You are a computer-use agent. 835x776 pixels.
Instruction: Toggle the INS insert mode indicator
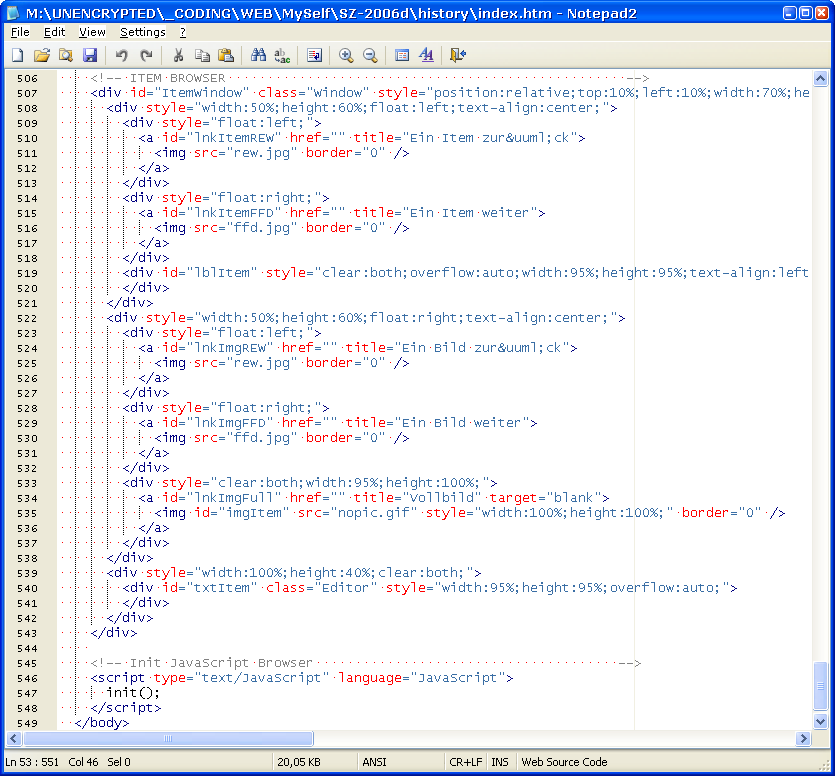click(500, 762)
